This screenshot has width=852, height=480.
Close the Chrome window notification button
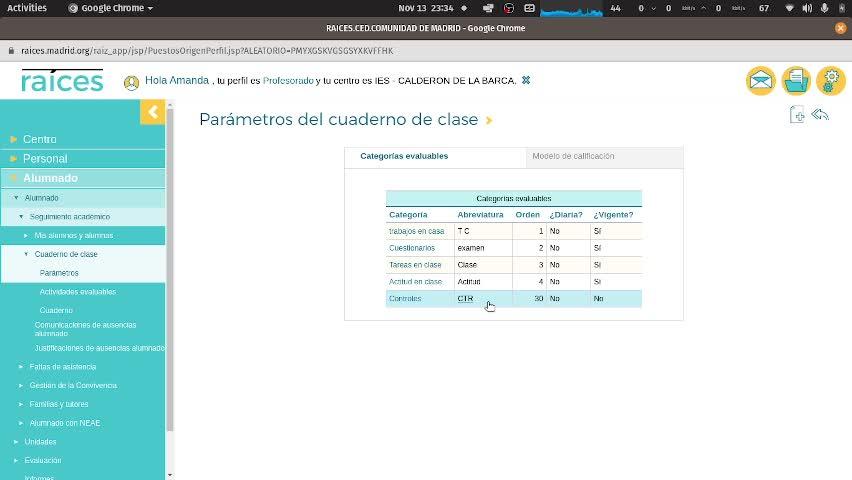840,28
